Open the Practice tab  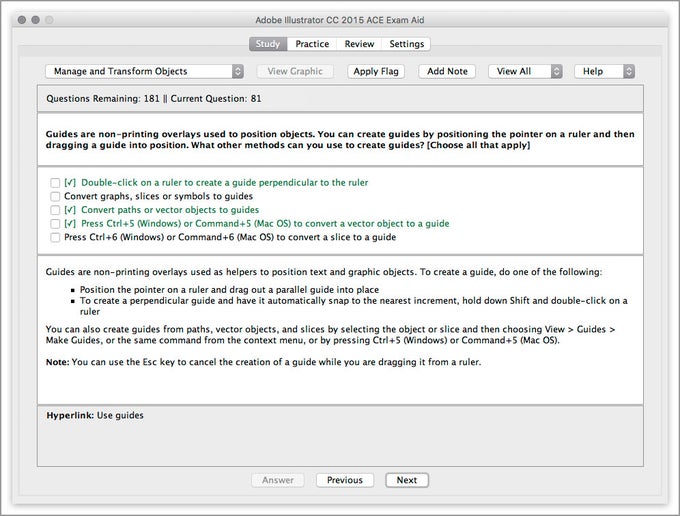[x=312, y=44]
